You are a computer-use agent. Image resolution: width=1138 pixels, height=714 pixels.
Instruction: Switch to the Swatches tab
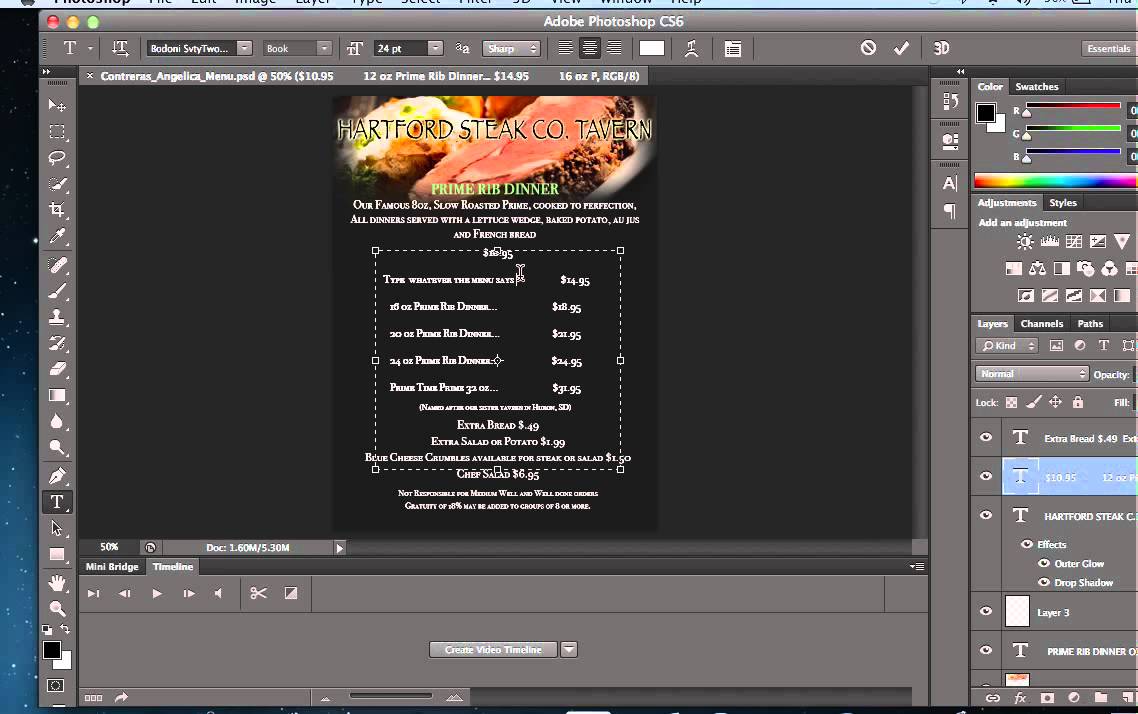click(1036, 86)
